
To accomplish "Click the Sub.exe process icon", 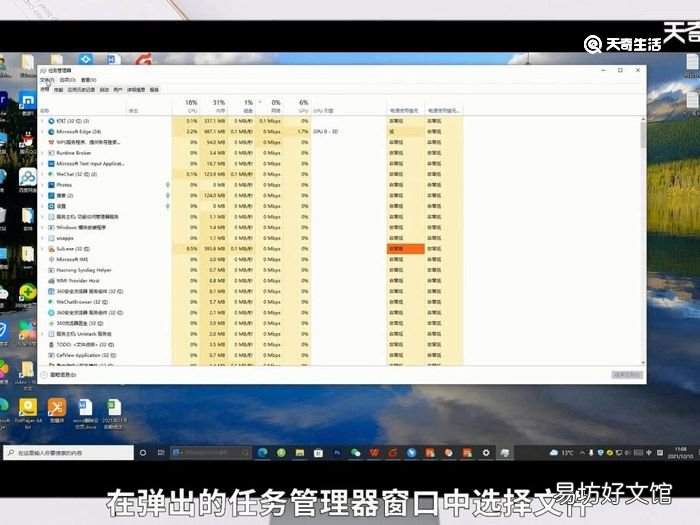I will (51, 249).
